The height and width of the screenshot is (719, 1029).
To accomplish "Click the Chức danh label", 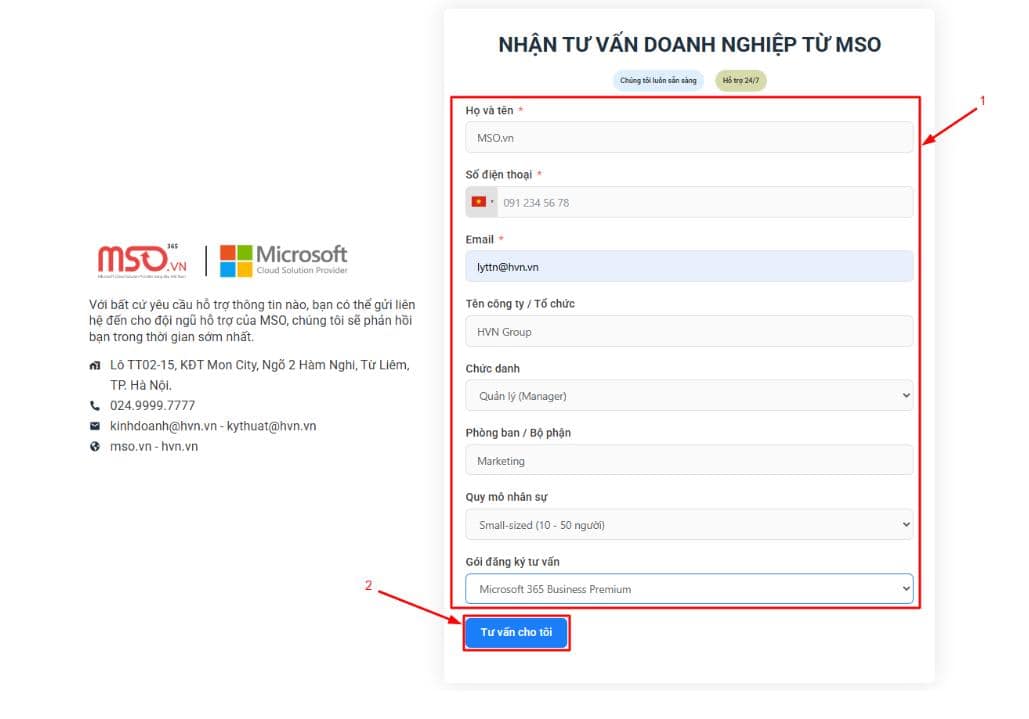I will pos(493,369).
